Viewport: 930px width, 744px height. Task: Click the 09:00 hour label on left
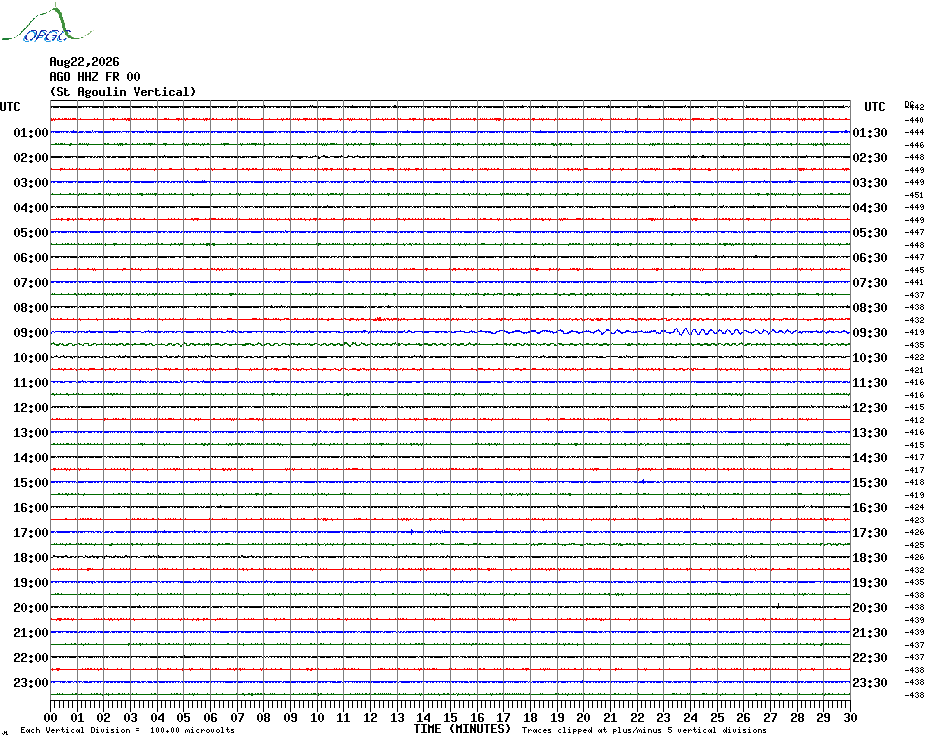[31, 333]
